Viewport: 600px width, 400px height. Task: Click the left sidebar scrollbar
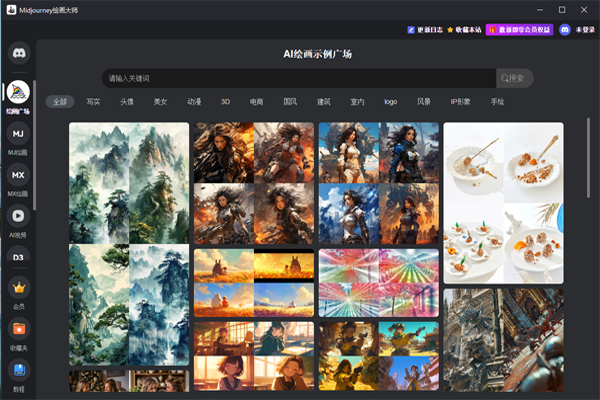[x=34, y=145]
